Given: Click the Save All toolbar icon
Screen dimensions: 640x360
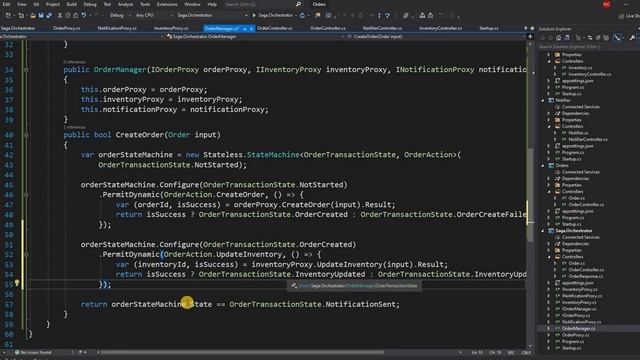Looking at the screenshot, I should (x=49, y=16).
